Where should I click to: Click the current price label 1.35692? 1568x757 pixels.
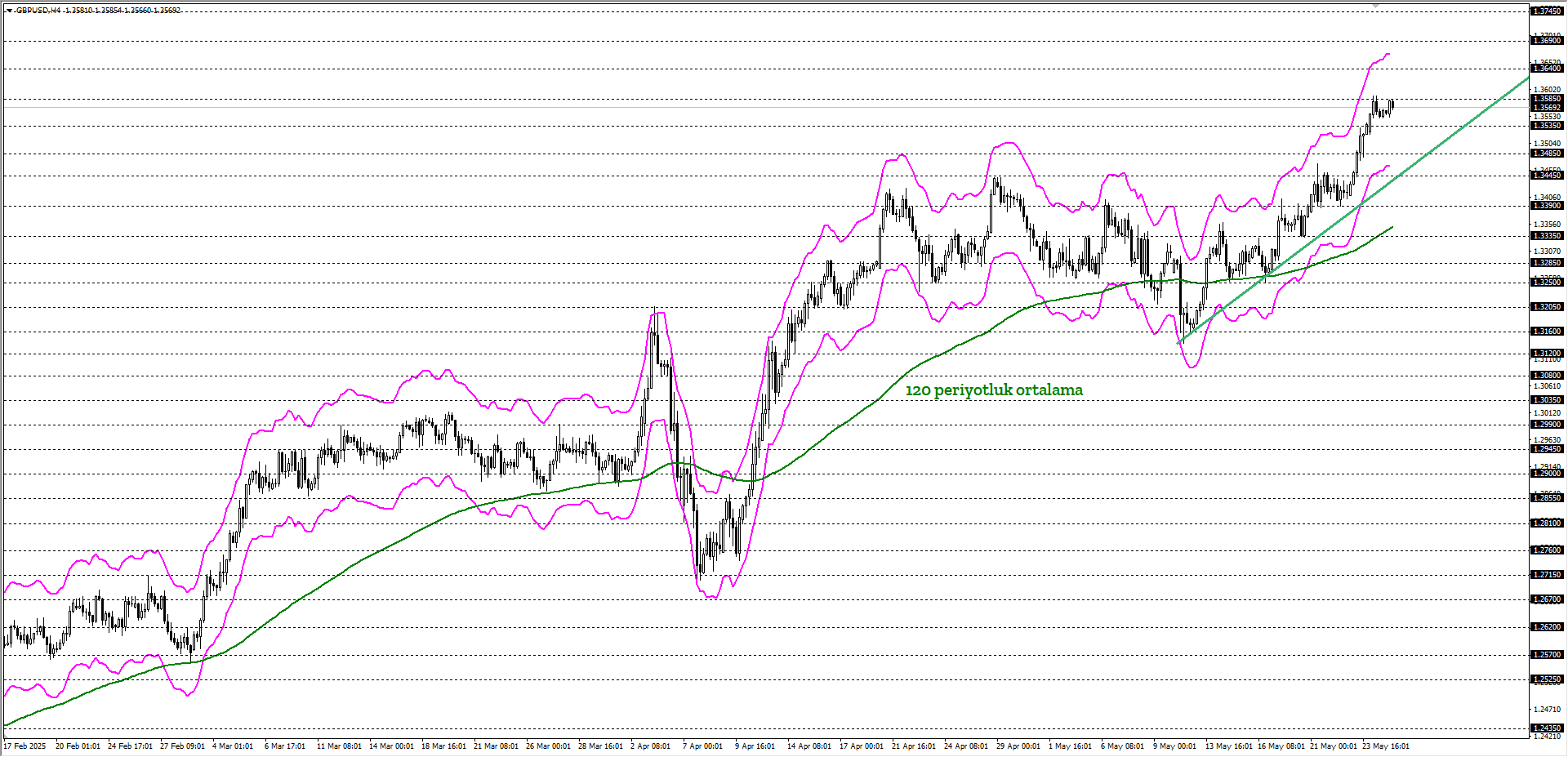click(1547, 108)
